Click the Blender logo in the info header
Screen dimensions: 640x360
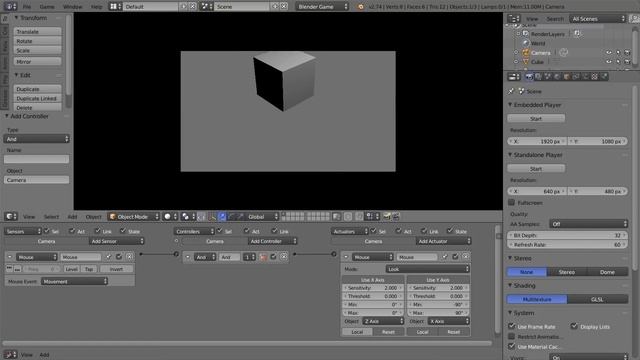click(x=360, y=7)
